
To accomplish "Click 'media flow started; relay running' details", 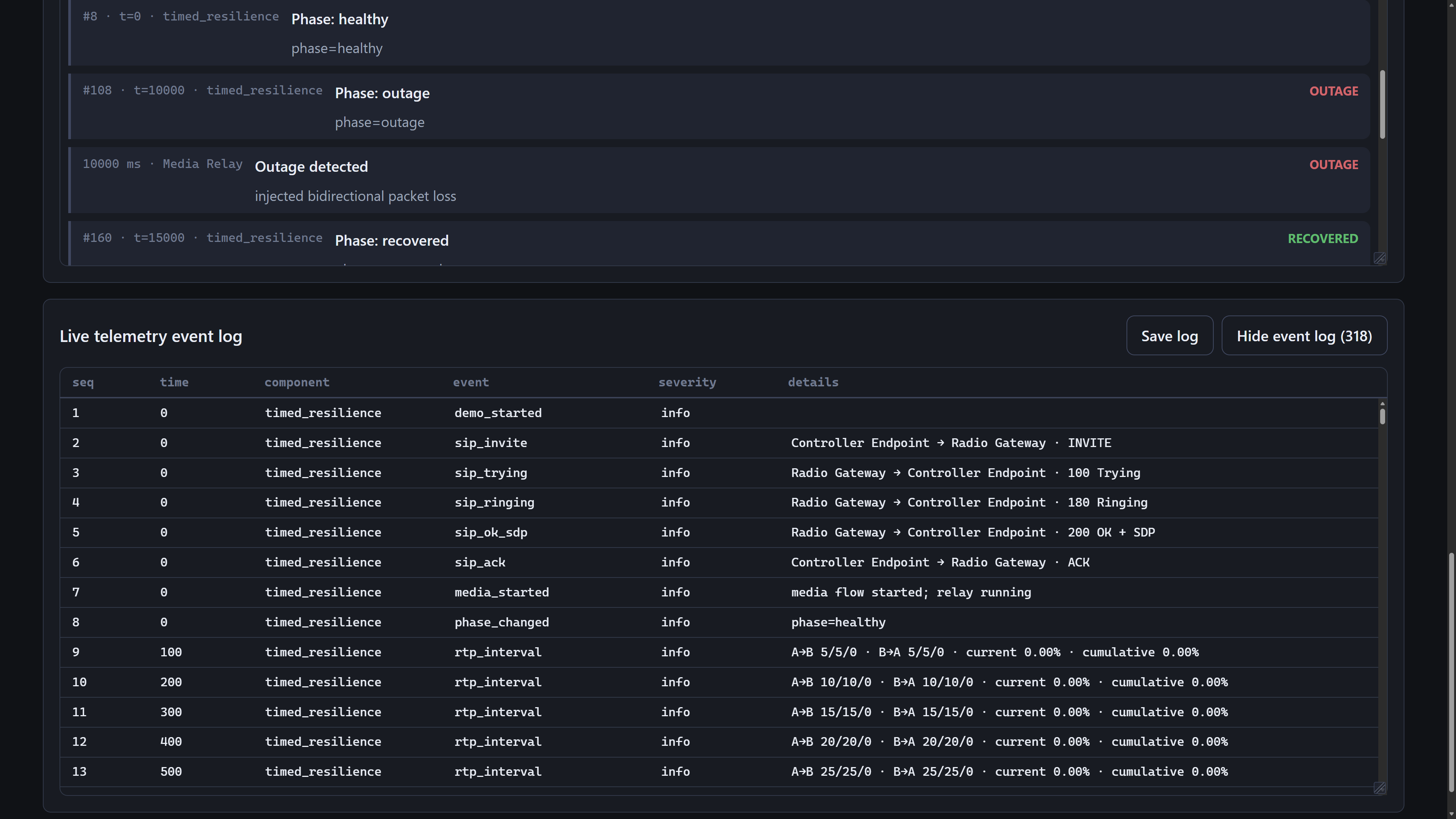I will click(x=911, y=592).
